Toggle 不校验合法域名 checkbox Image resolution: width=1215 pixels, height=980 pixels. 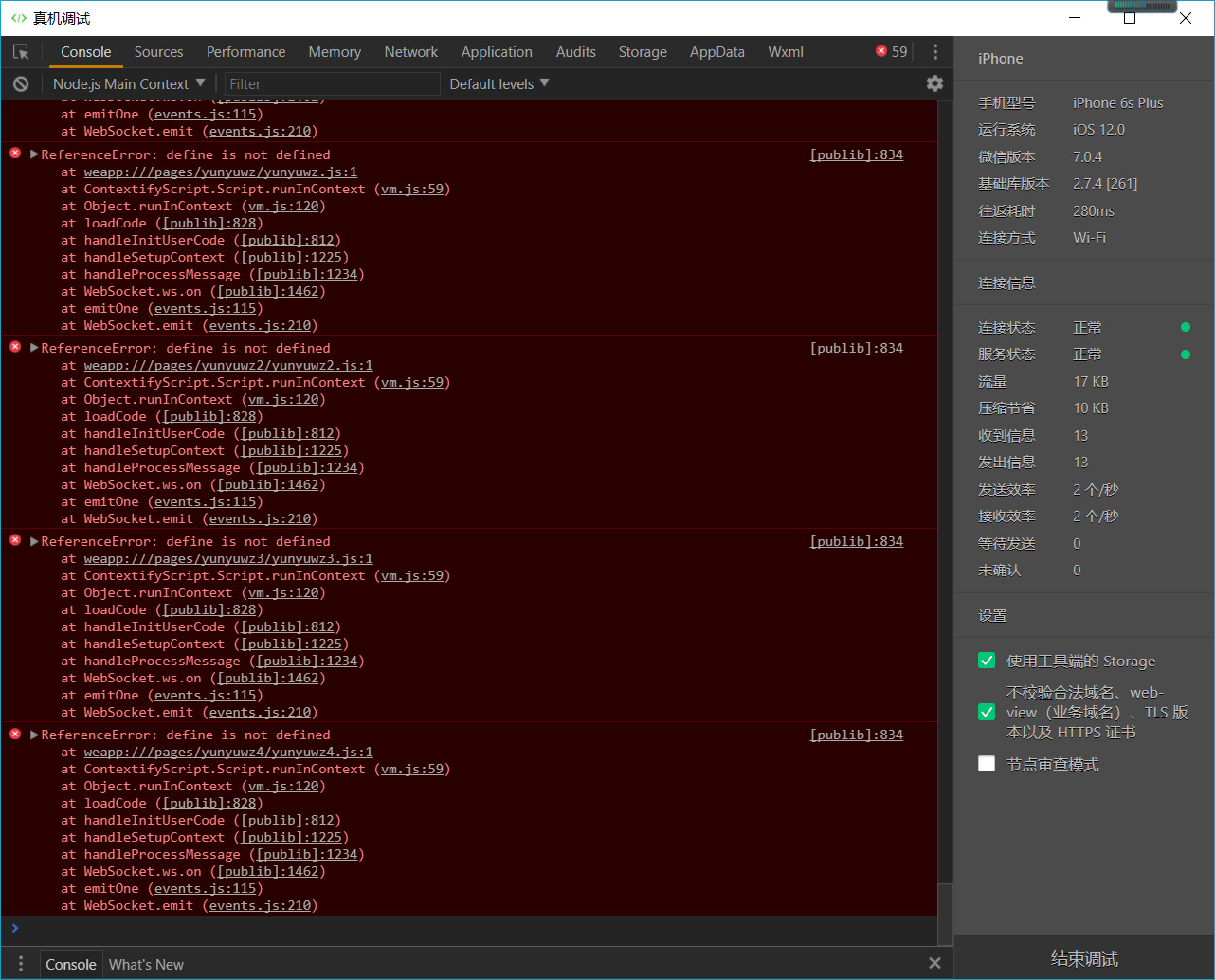coord(987,712)
